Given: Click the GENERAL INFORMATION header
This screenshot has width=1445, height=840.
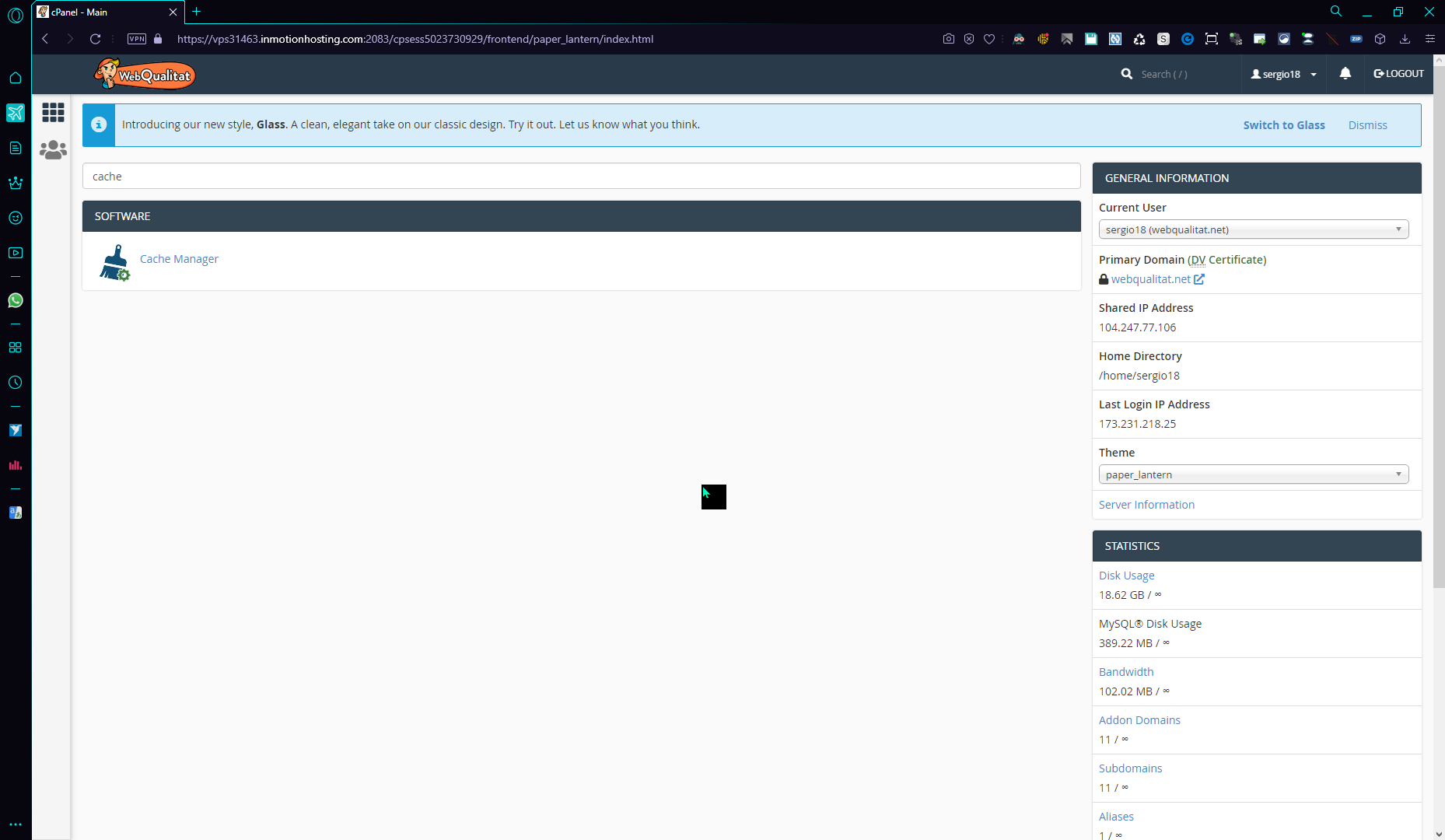Looking at the screenshot, I should pyautogui.click(x=1257, y=178).
